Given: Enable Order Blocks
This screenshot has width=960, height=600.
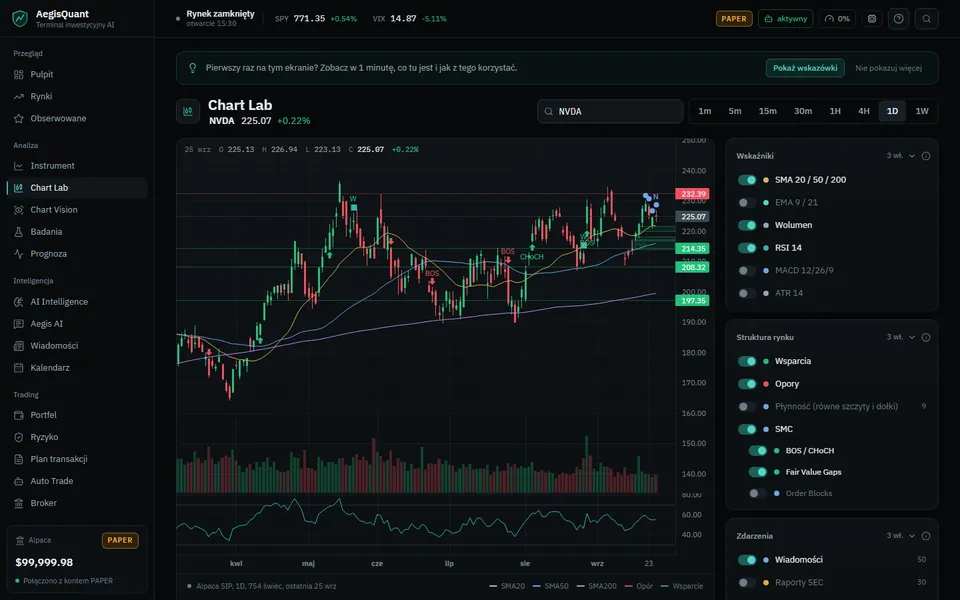Looking at the screenshot, I should click(x=758, y=493).
